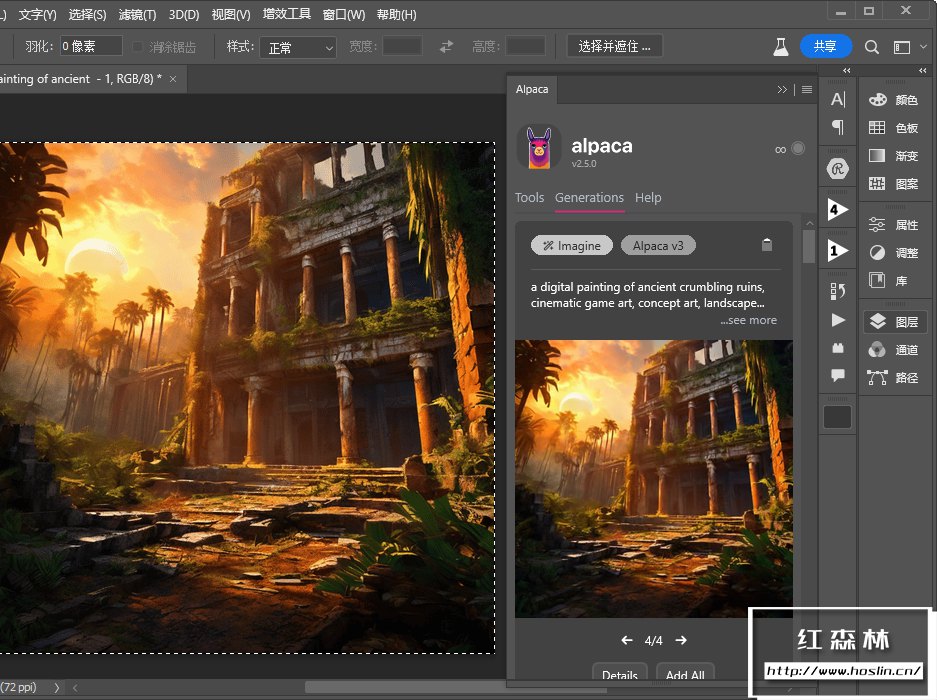The height and width of the screenshot is (700, 937).
Task: Open the 图层 layers panel
Action: click(894, 322)
